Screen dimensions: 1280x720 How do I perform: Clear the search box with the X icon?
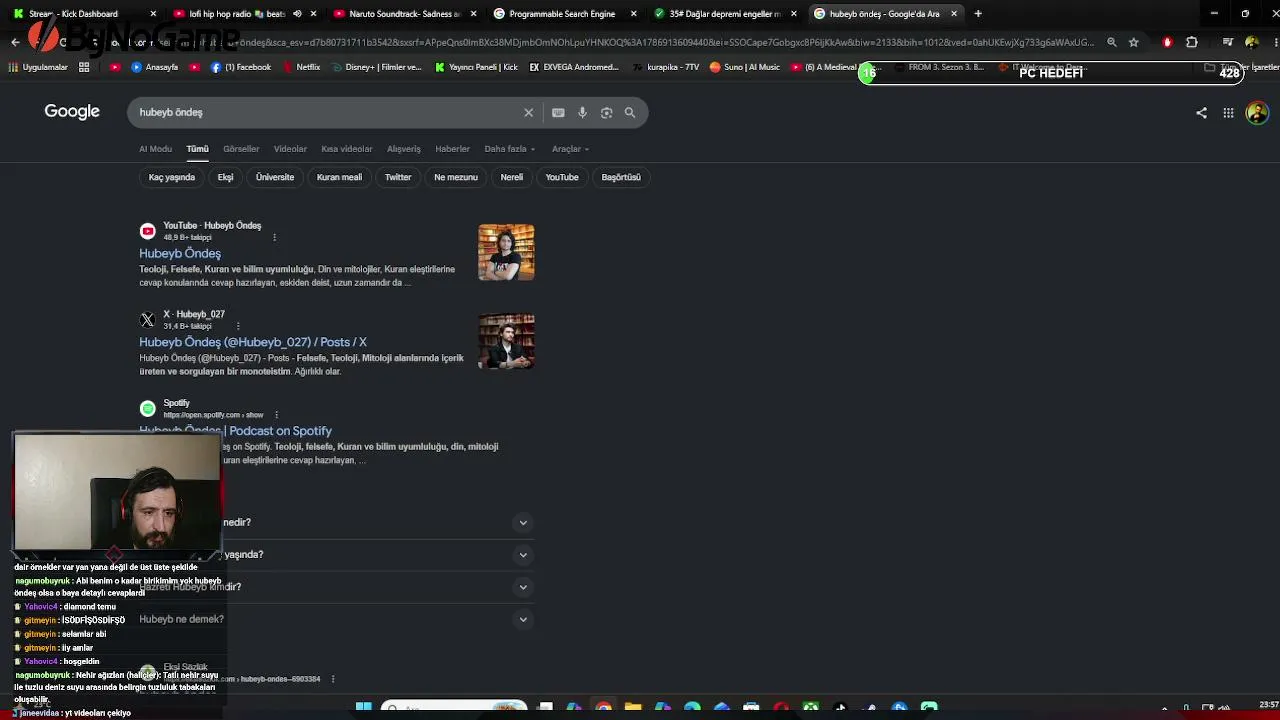click(529, 113)
